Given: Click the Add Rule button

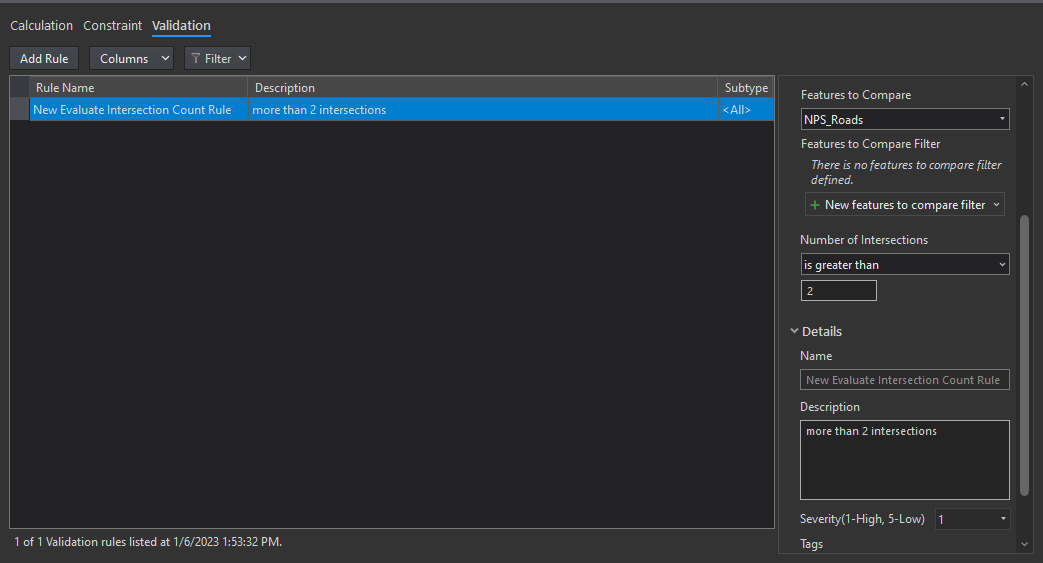Looking at the screenshot, I should (44, 59).
